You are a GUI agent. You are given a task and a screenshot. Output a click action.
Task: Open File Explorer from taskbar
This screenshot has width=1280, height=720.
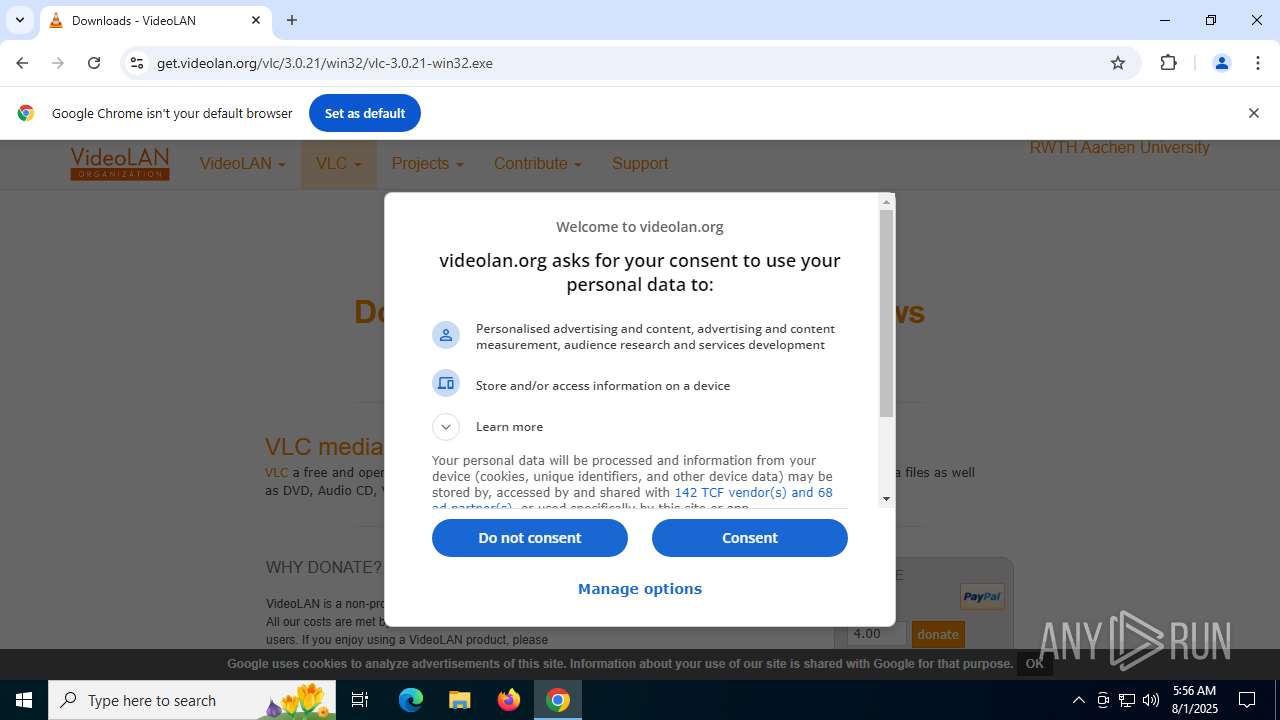click(460, 701)
